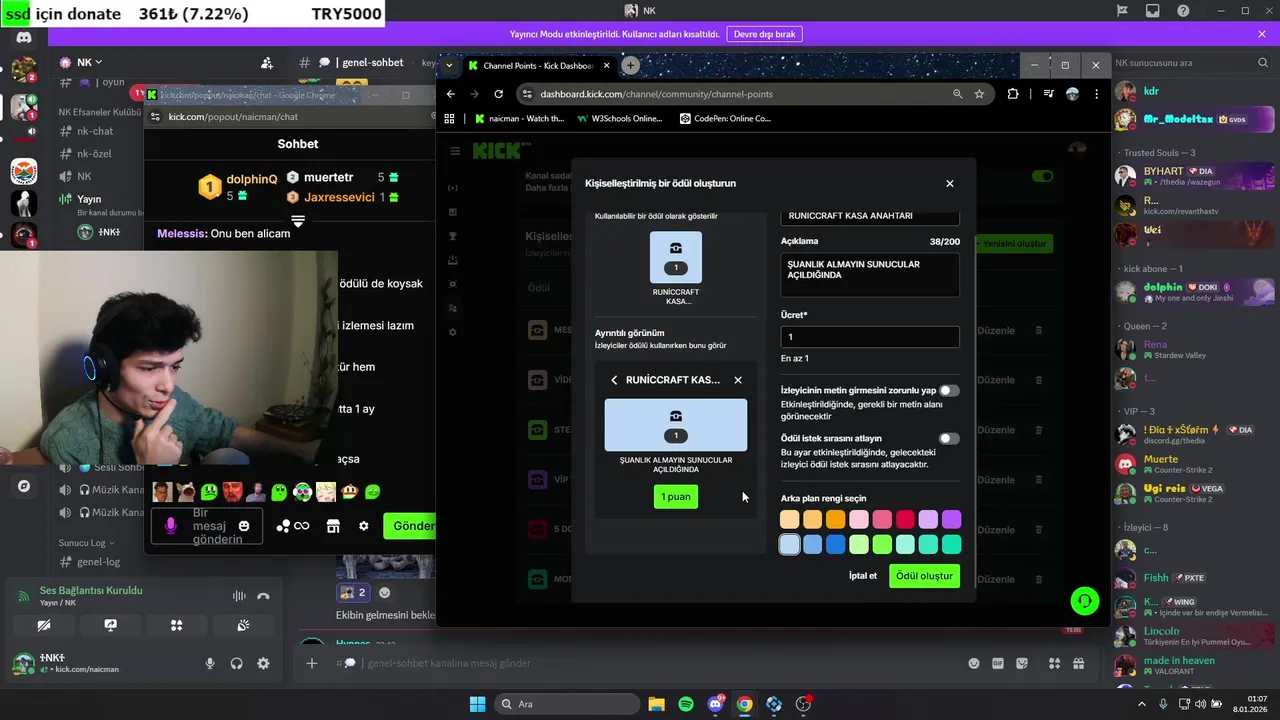Click the 'Ödül oluştur' button
1280x720 pixels.
tap(924, 576)
